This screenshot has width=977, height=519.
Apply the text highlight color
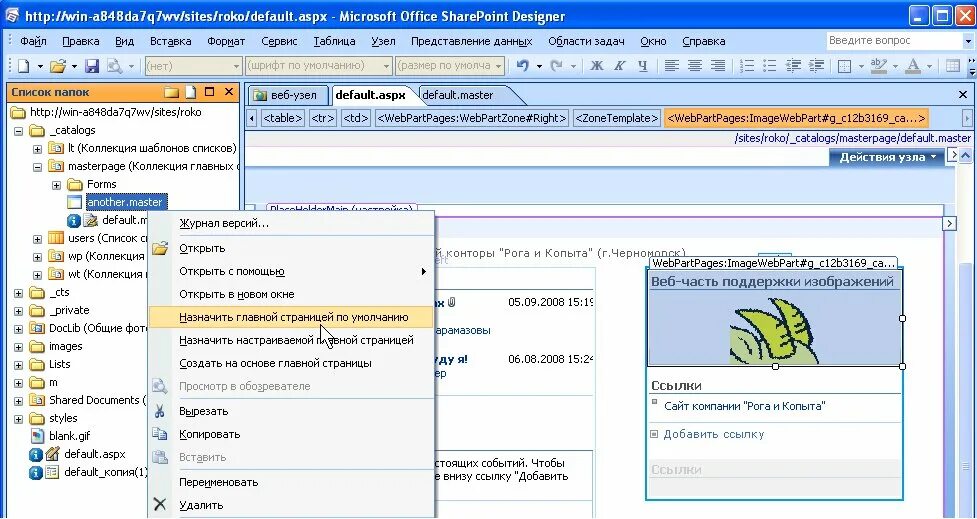pos(879,65)
